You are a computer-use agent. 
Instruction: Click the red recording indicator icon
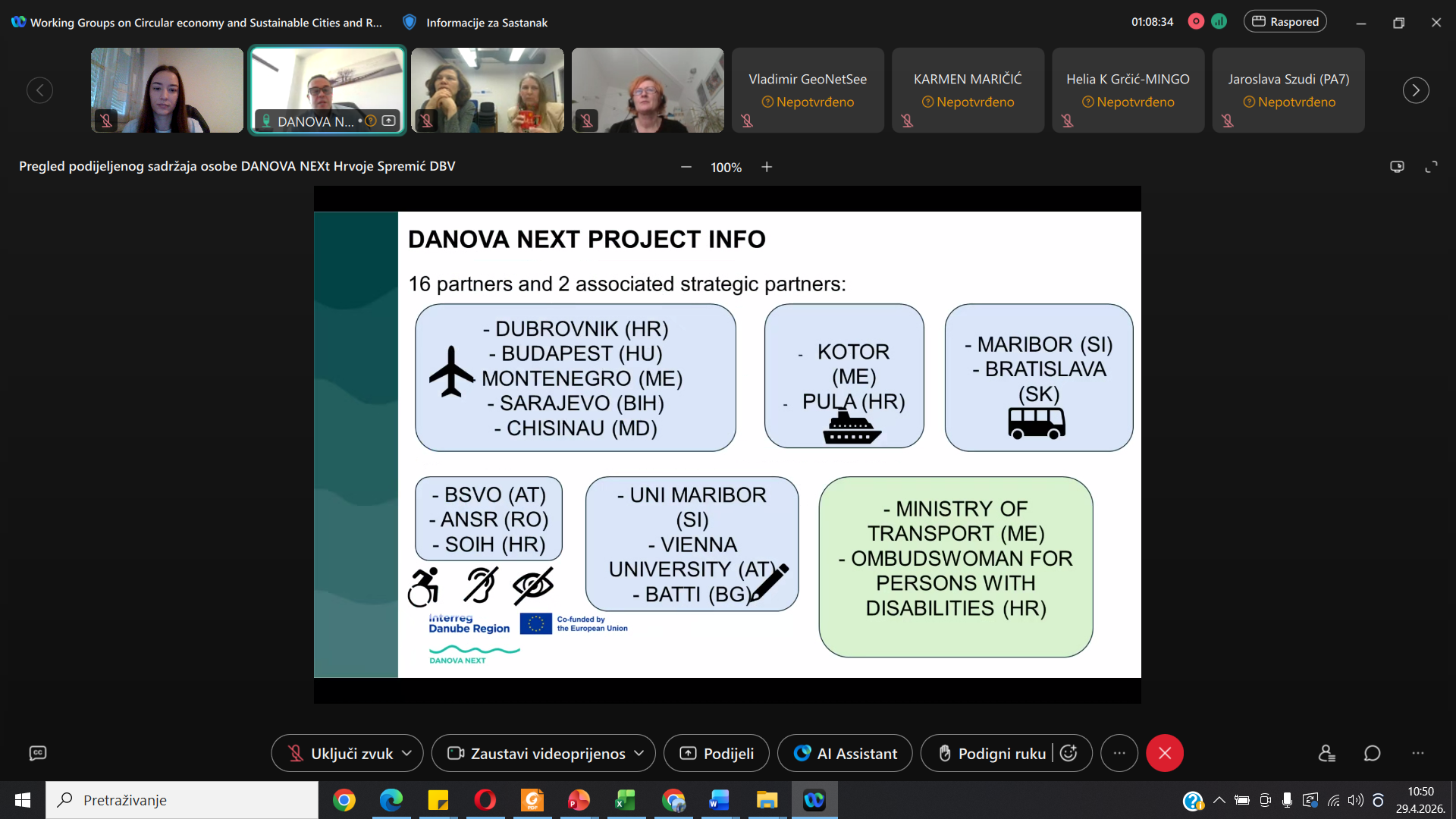1196,21
